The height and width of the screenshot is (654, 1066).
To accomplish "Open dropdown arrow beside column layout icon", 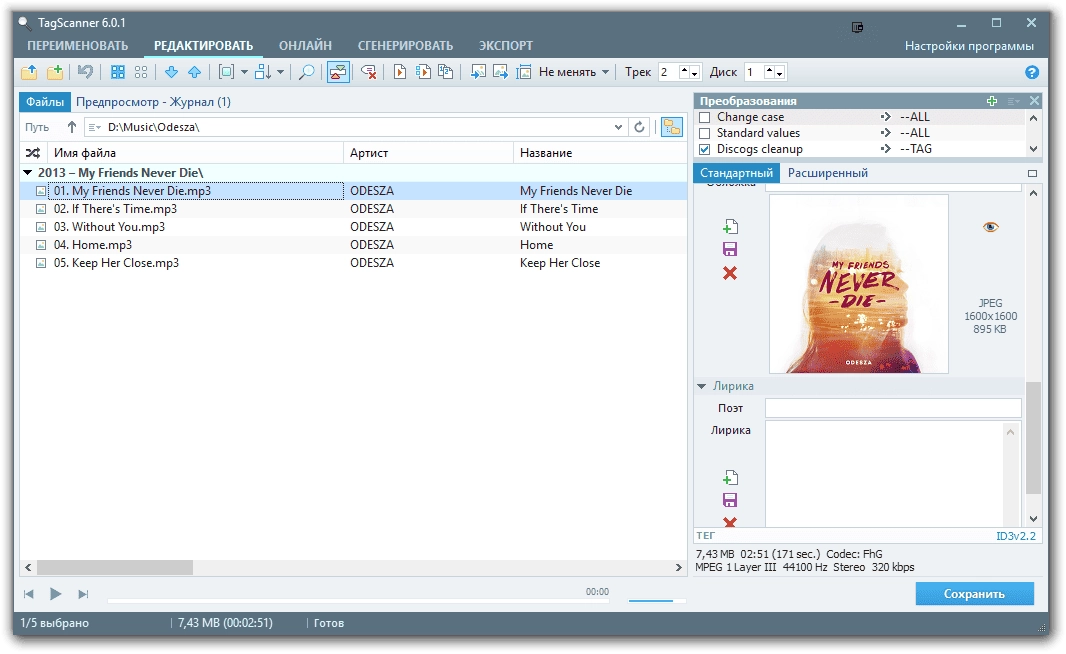I will click(245, 72).
